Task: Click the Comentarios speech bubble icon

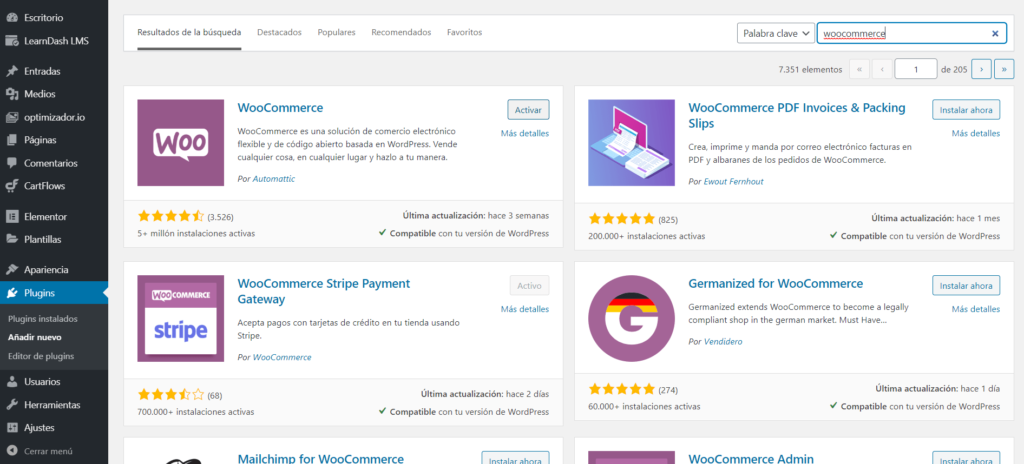Action: pos(11,163)
